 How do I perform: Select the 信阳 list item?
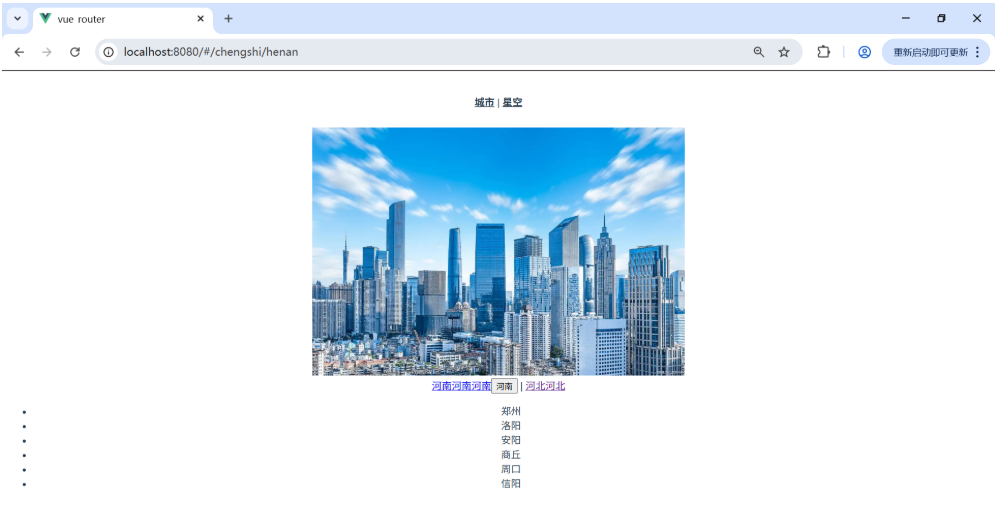511,484
